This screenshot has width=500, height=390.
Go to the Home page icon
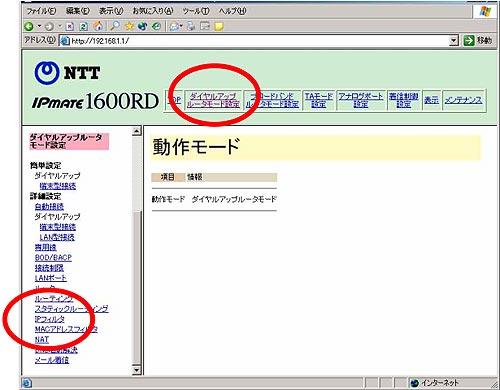[98, 26]
